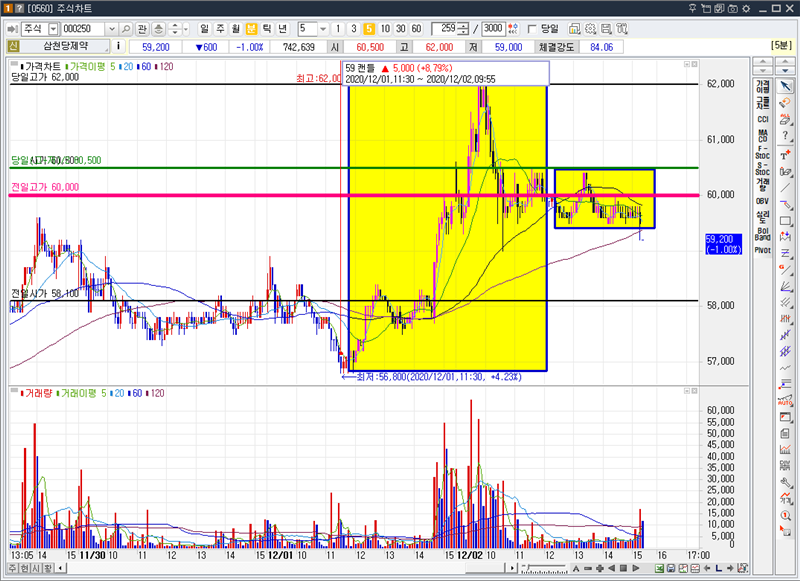Click the chart zoom slider at bottom
This screenshot has width=800, height=581.
(x=544, y=568)
